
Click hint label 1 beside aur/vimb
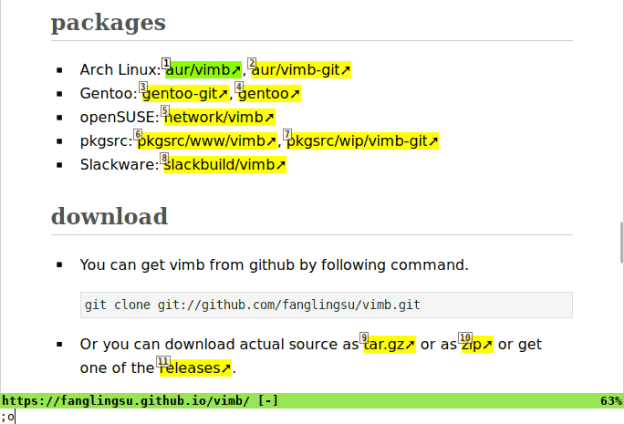(167, 63)
